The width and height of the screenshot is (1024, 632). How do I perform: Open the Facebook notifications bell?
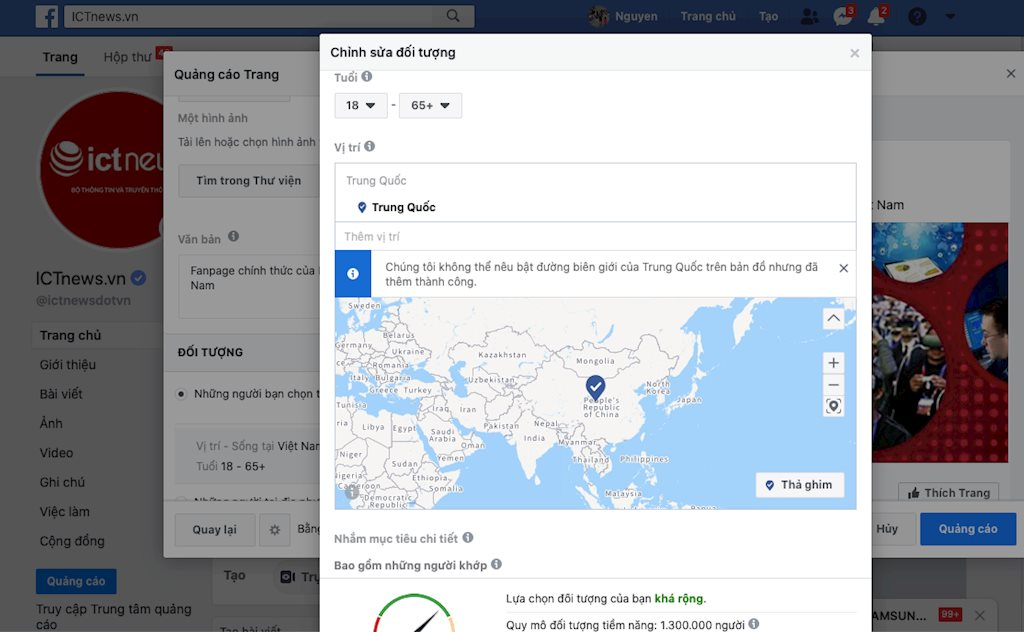point(876,16)
